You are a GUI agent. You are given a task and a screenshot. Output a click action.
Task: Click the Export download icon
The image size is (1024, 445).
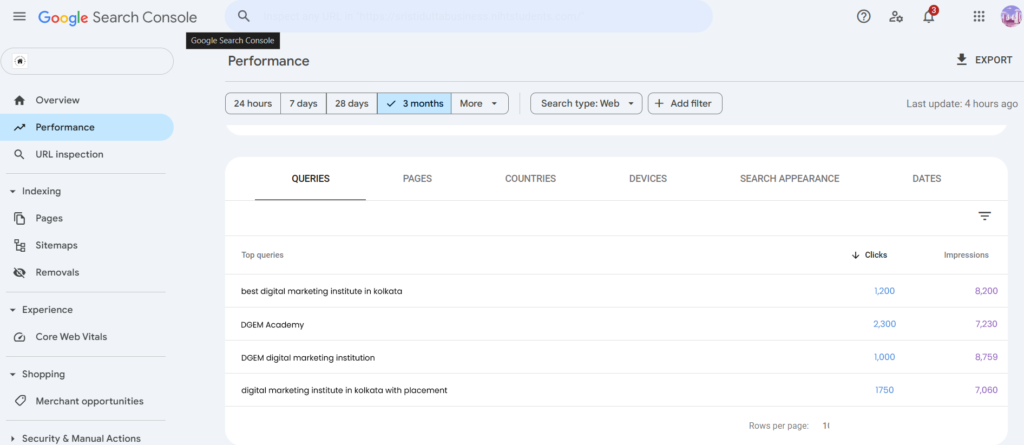tap(961, 59)
